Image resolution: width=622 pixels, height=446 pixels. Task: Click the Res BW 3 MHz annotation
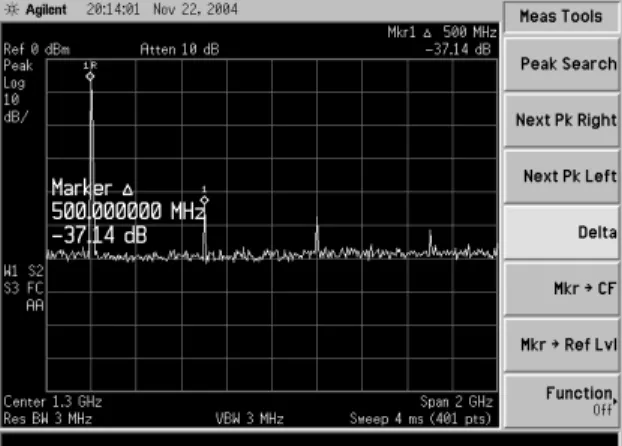click(x=48, y=419)
